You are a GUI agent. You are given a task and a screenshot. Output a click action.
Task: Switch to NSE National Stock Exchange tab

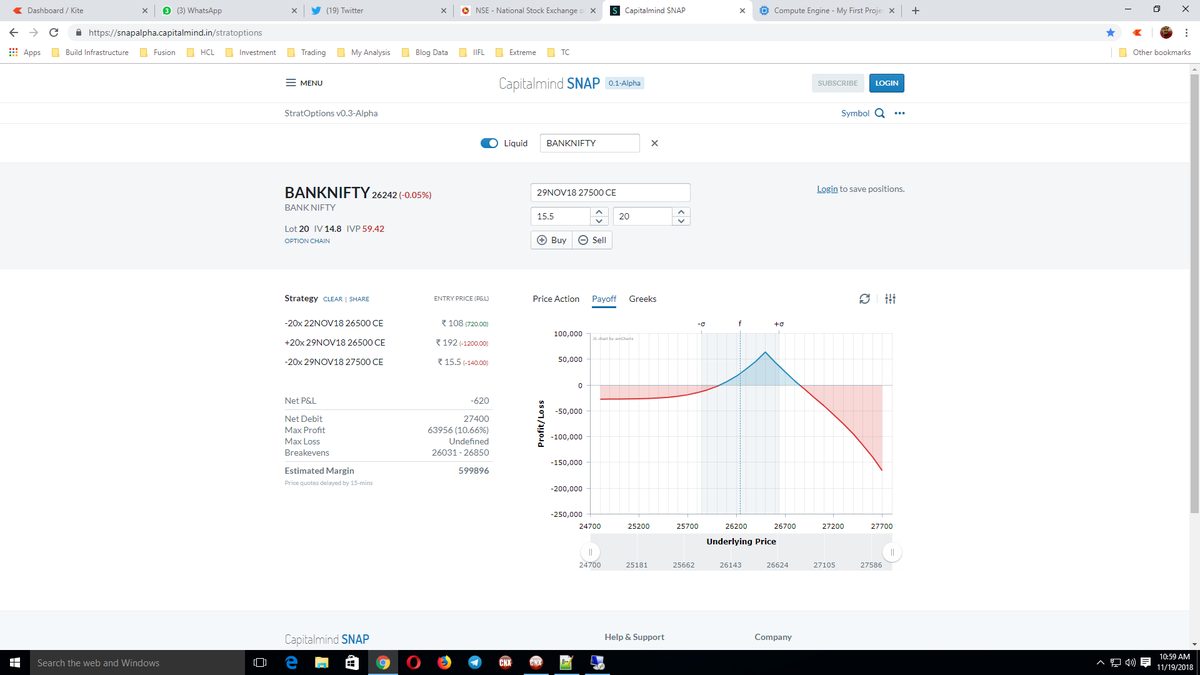(528, 11)
